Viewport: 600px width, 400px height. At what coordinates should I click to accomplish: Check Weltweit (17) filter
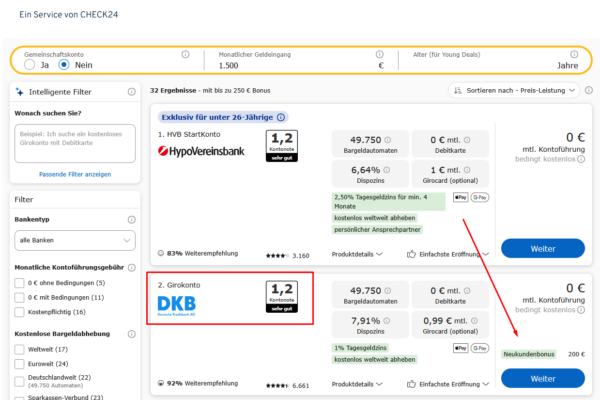(19, 349)
